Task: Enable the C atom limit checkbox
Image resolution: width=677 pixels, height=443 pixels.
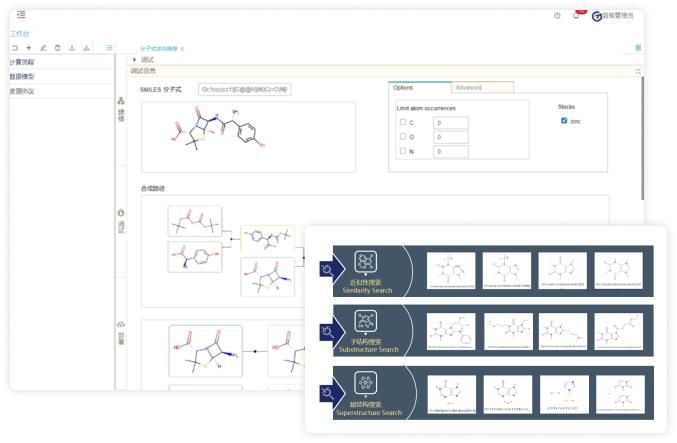Action: [x=403, y=122]
